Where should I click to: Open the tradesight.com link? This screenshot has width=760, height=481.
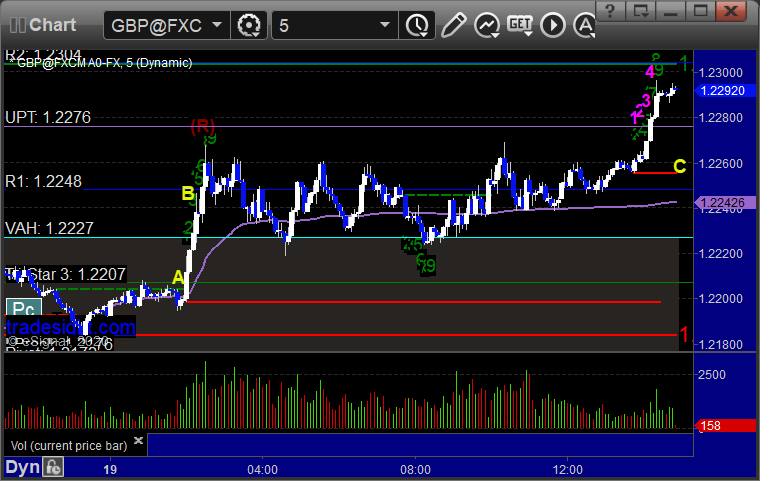click(x=71, y=327)
